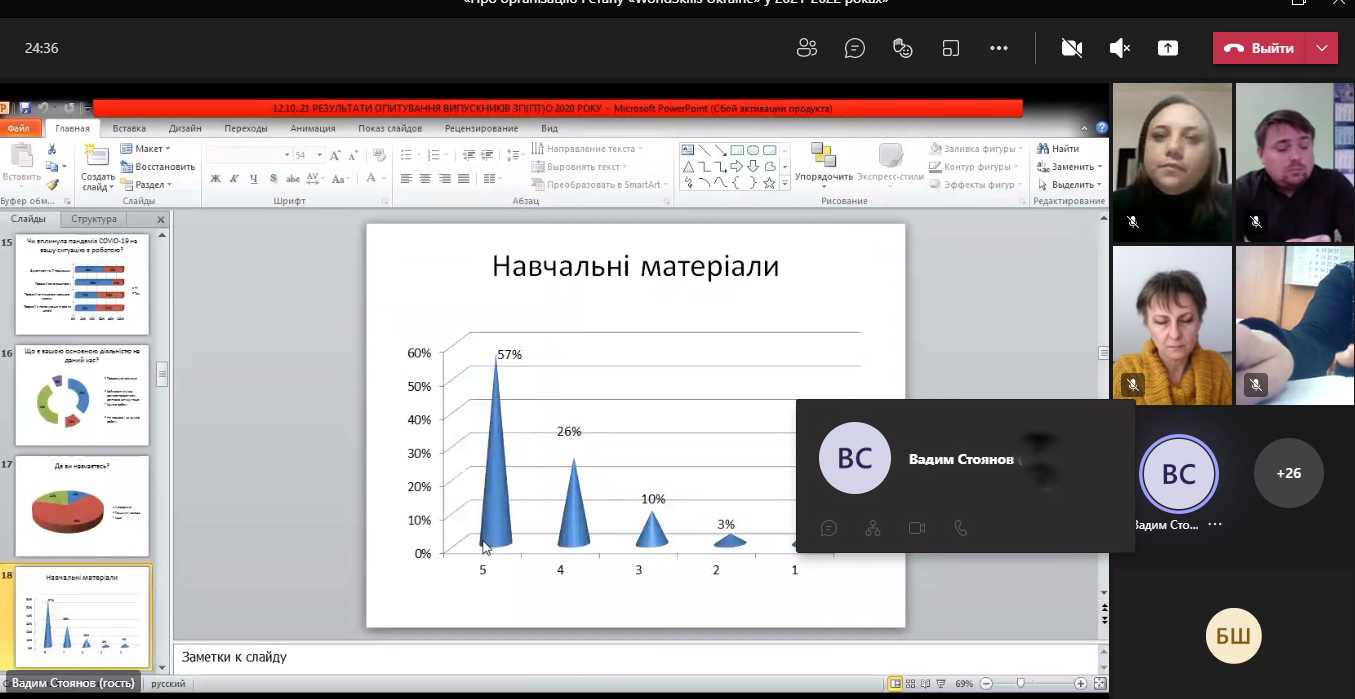This screenshot has width=1355, height=699.
Task: Start video call from contact card
Action: coord(917,528)
